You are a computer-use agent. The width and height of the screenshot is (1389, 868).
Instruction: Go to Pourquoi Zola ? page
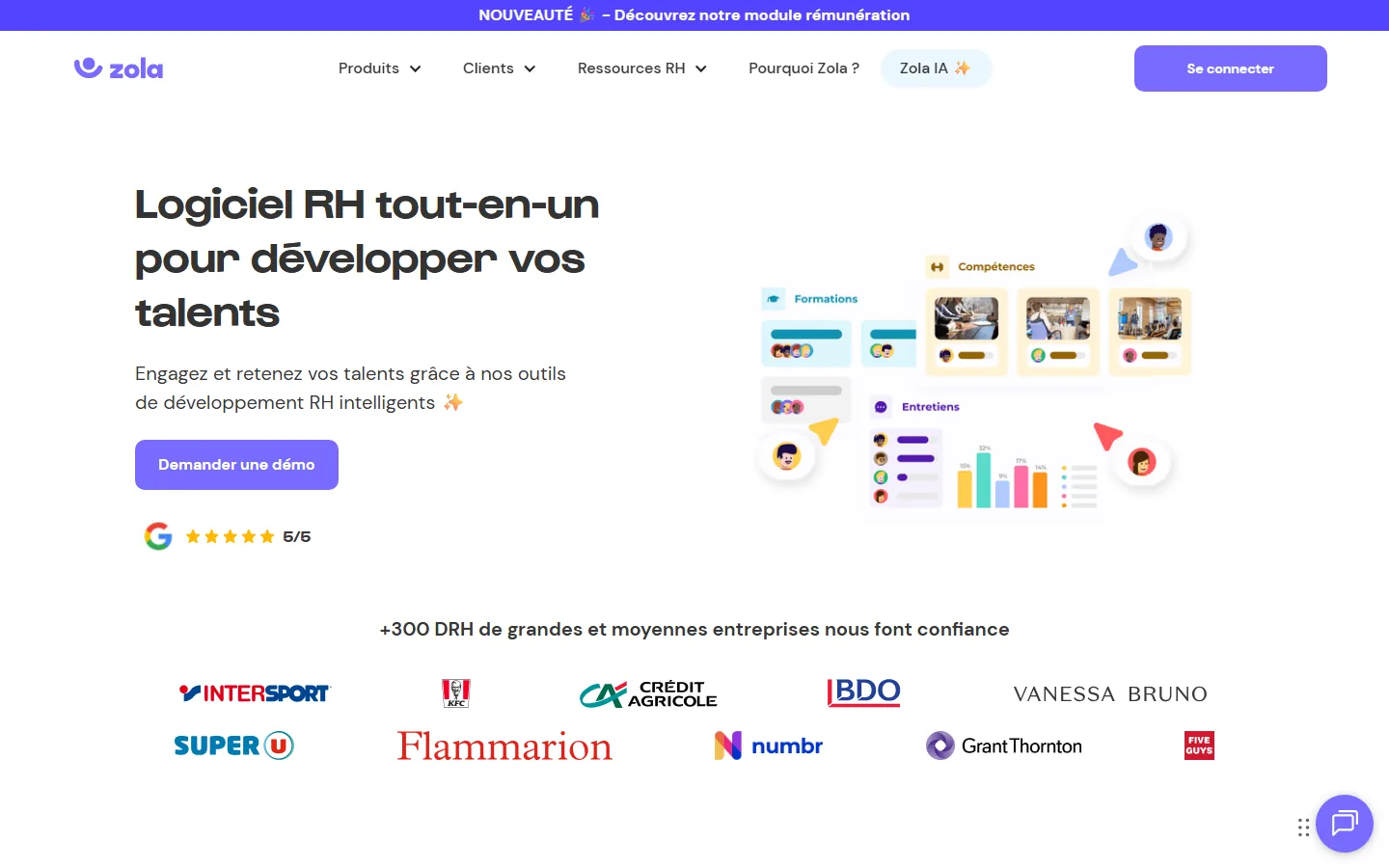point(803,68)
